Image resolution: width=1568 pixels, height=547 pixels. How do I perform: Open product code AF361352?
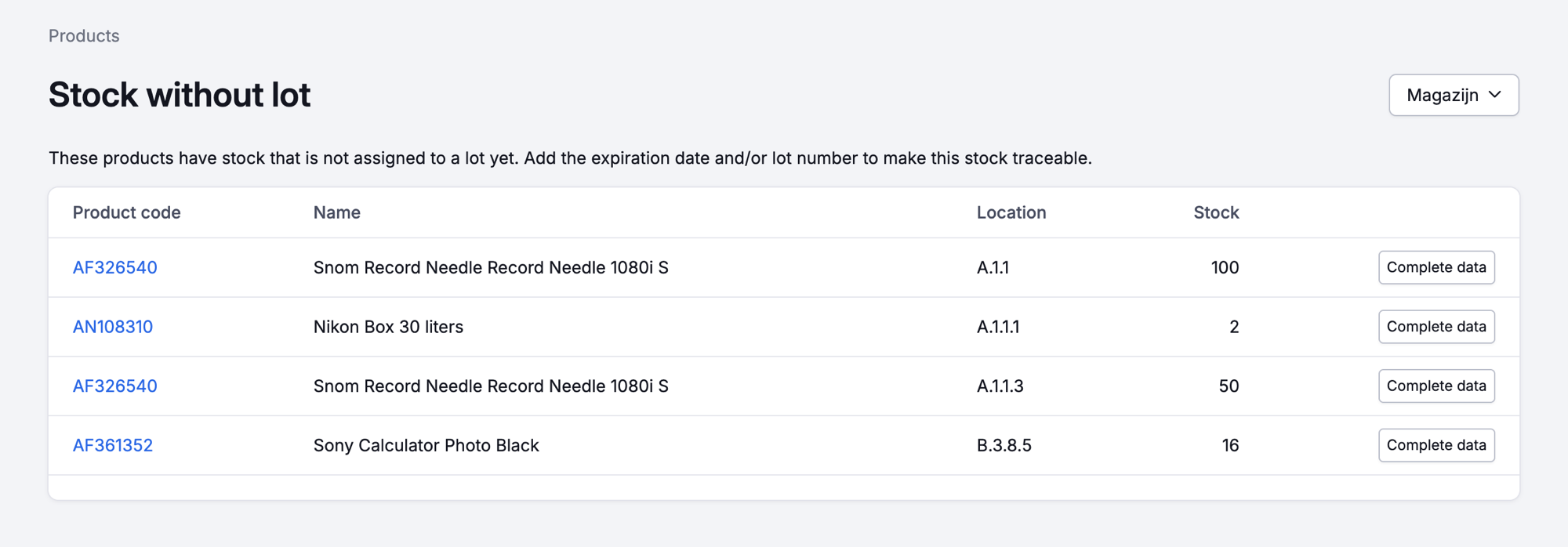(x=113, y=445)
